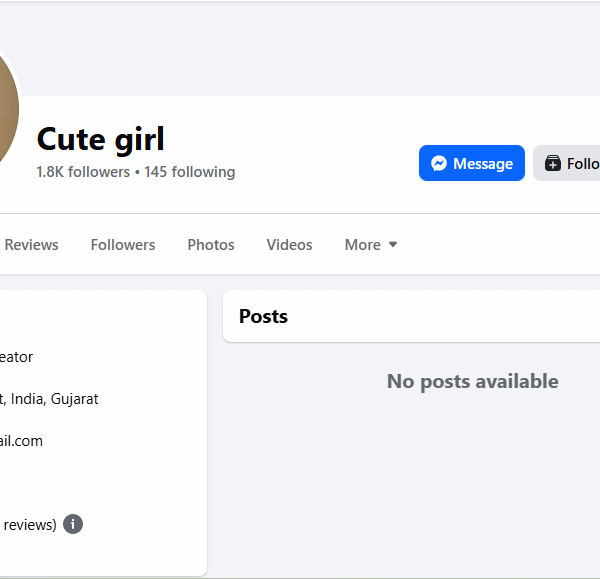
Task: Open the Reviews tab
Action: coord(31,245)
